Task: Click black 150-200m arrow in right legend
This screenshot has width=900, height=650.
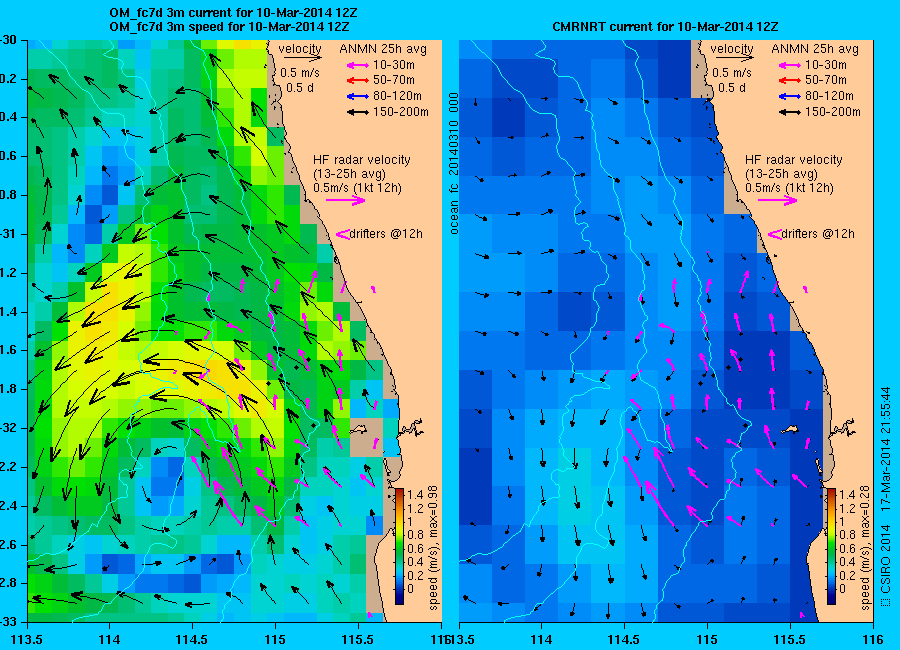Action: (x=790, y=113)
